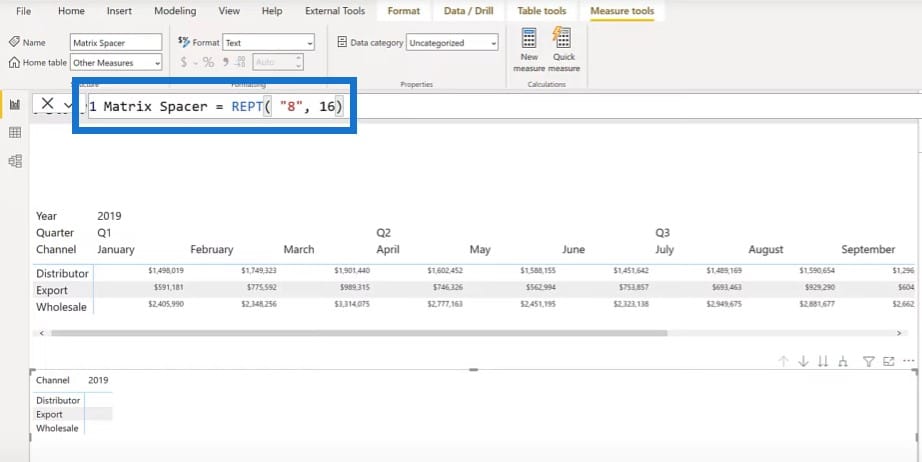Open the External Tools tab
The width and height of the screenshot is (922, 462).
tap(335, 11)
